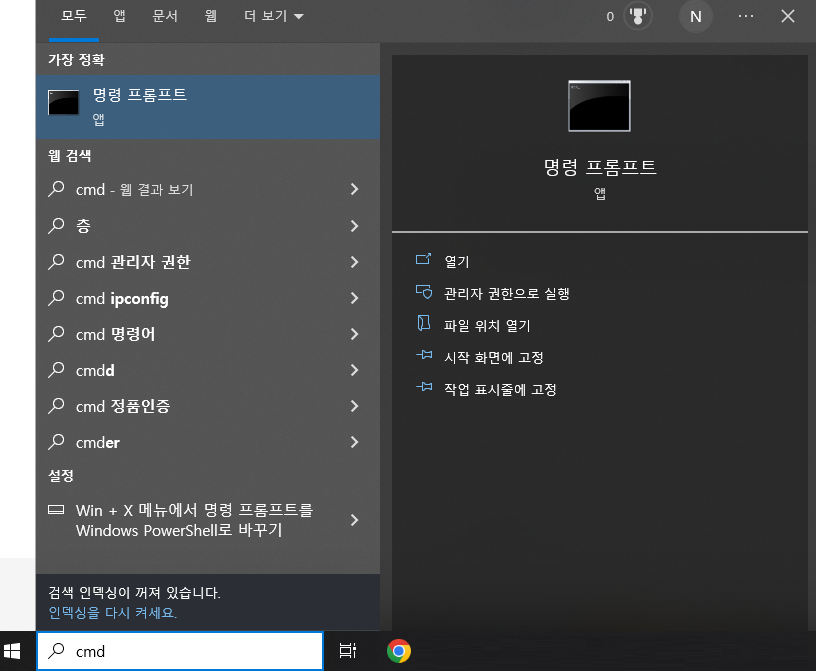Open the Win + X PowerShell setting entry

point(208,520)
